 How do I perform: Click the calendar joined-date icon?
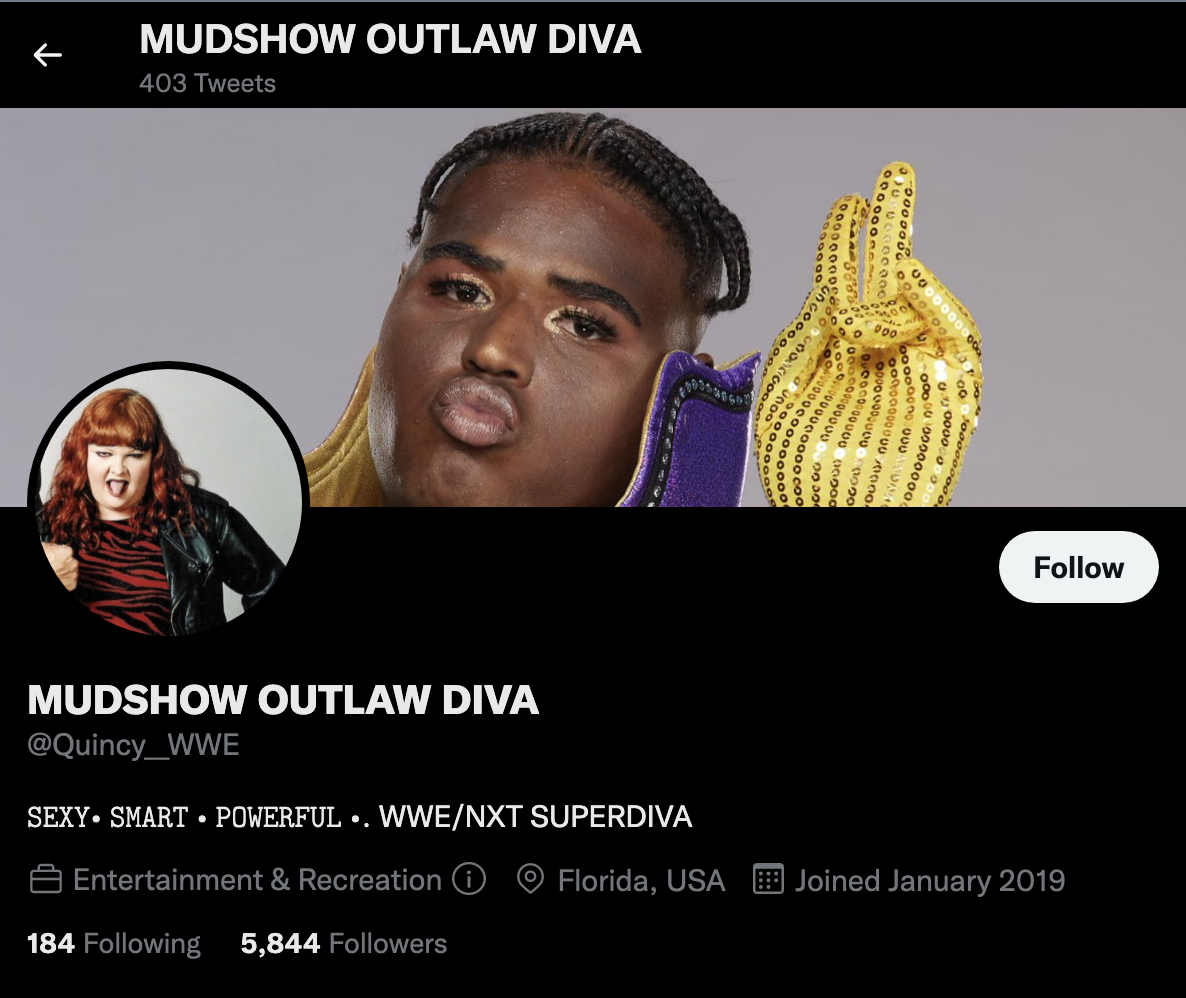(768, 879)
